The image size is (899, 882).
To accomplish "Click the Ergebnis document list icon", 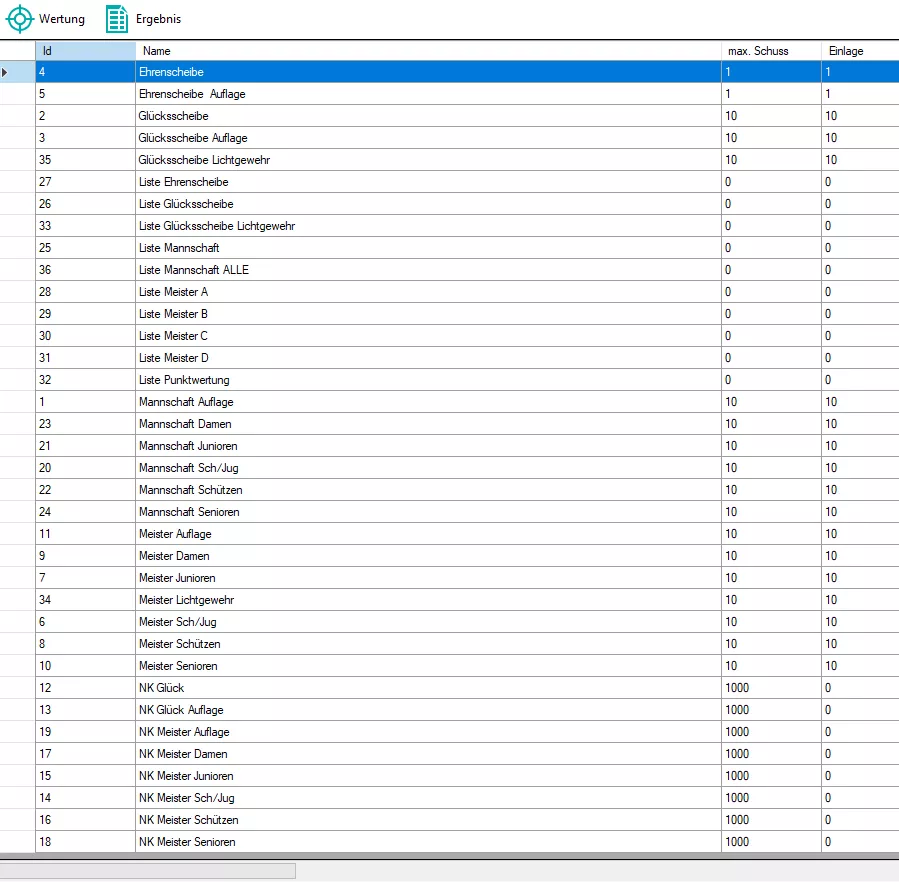I will (117, 19).
